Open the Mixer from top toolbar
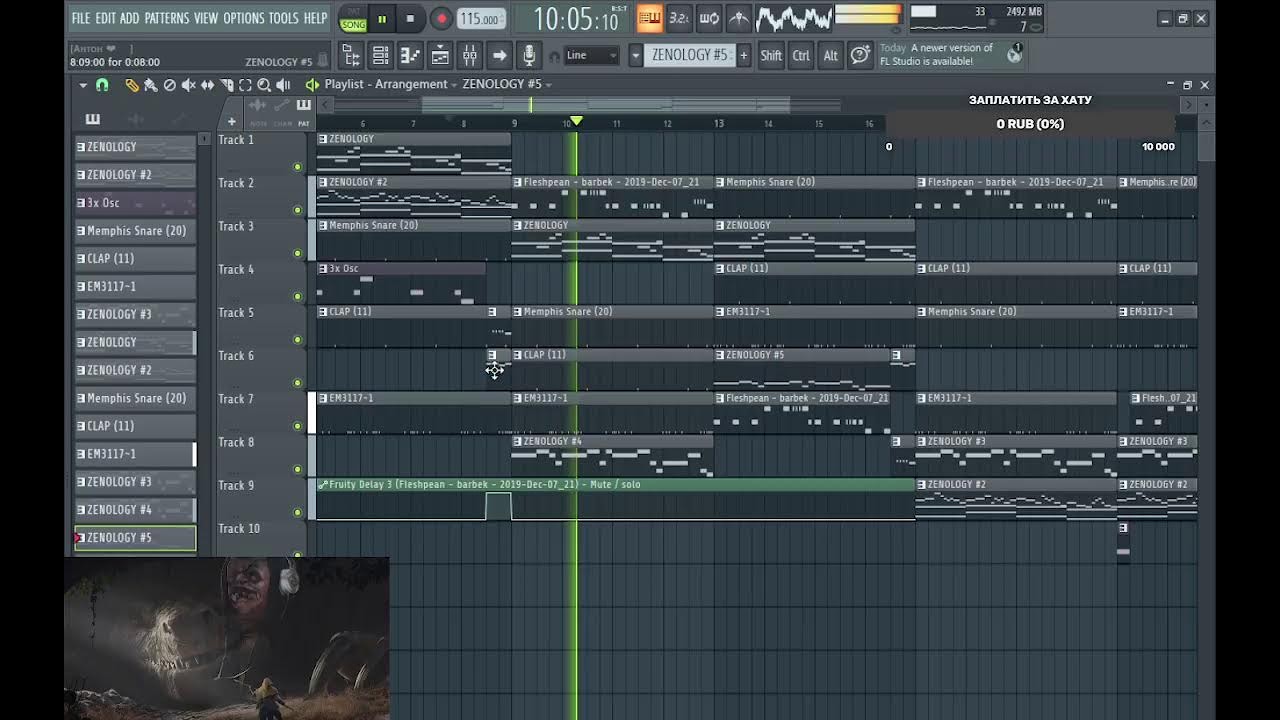The image size is (1280, 720). [470, 55]
